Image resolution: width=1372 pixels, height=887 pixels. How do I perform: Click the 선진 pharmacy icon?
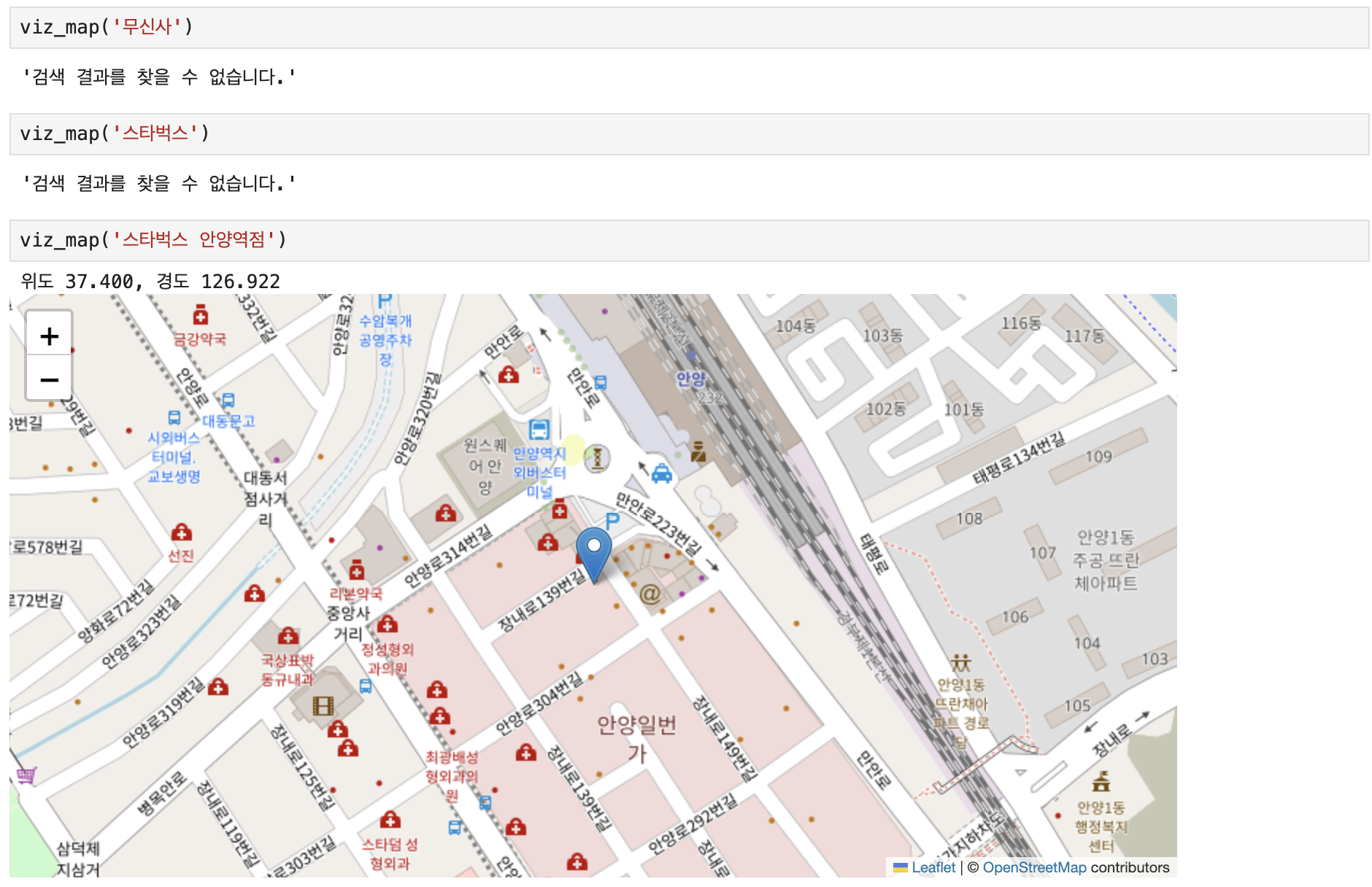181,532
